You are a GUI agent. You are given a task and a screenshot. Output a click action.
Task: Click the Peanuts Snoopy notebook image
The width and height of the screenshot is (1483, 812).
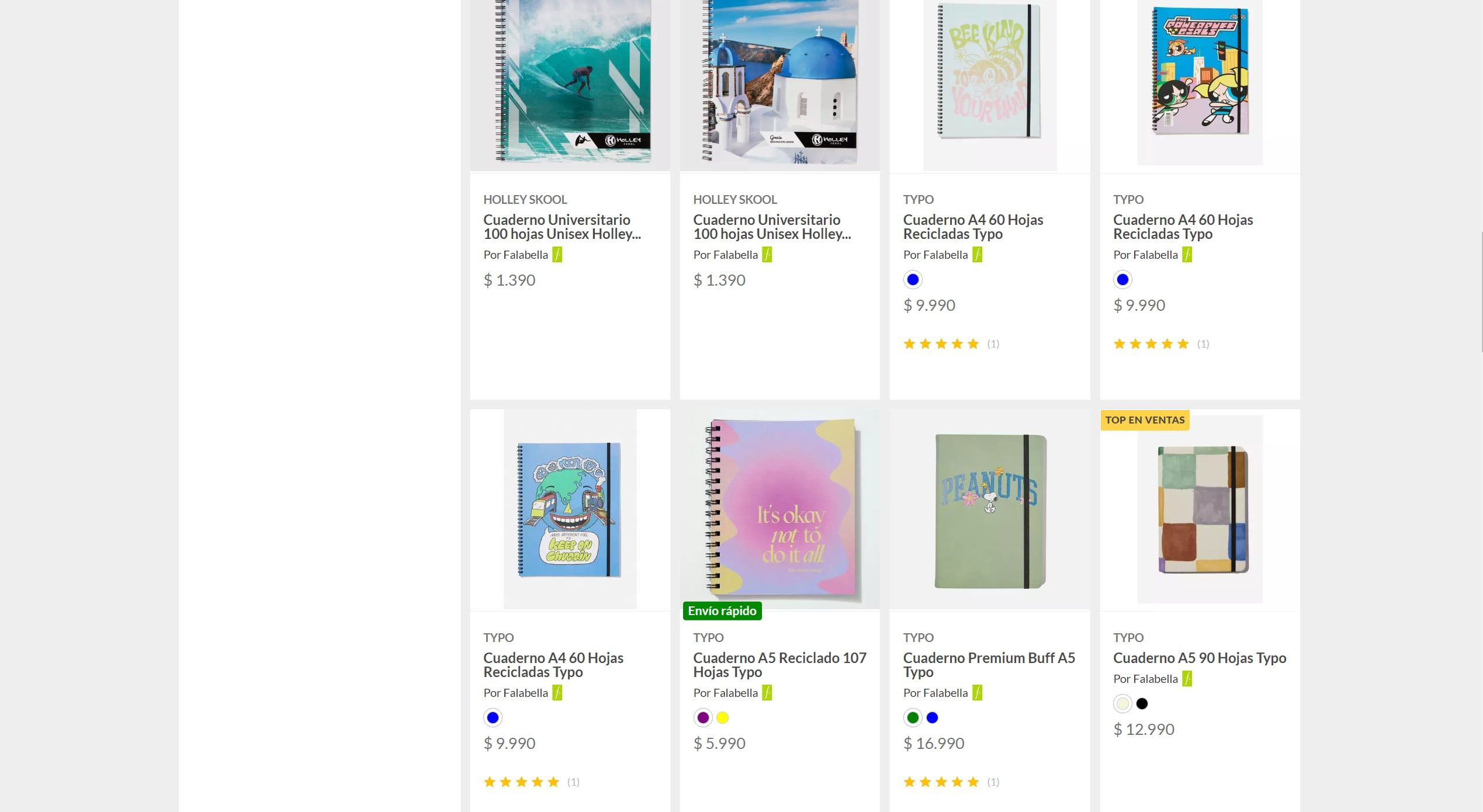tap(990, 509)
